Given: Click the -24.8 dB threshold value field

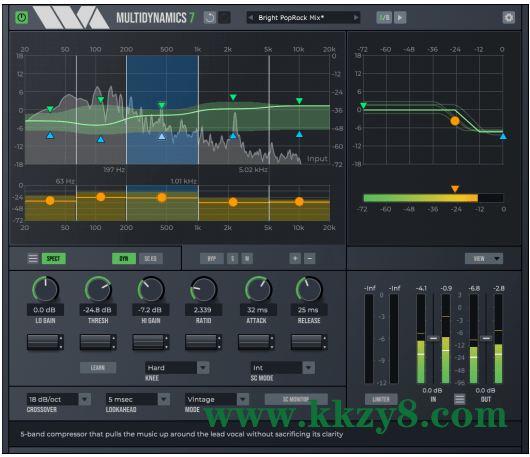Looking at the screenshot, I should [98, 310].
